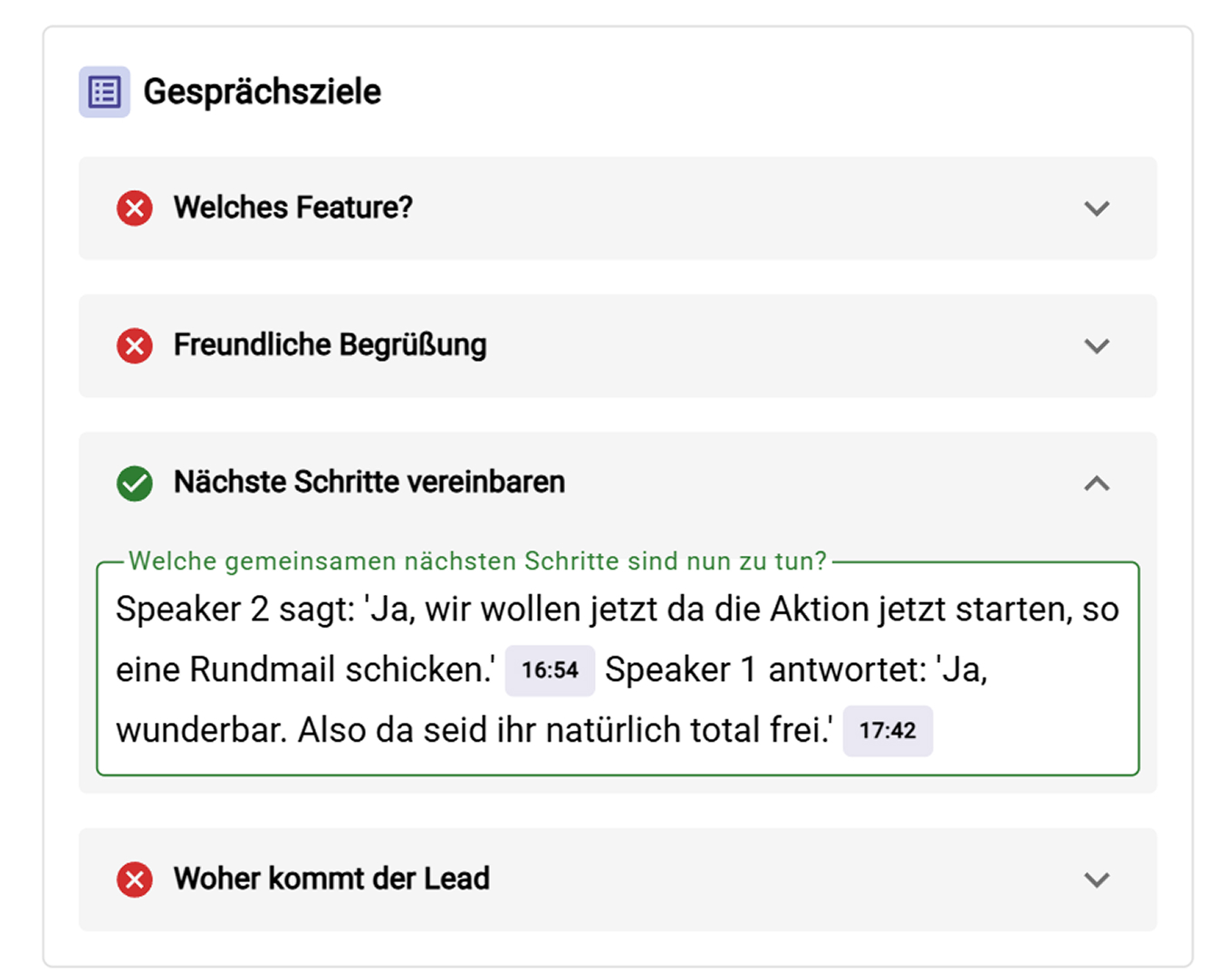Click the green question label of the field
This screenshot has width=1209, height=980.
(477, 561)
